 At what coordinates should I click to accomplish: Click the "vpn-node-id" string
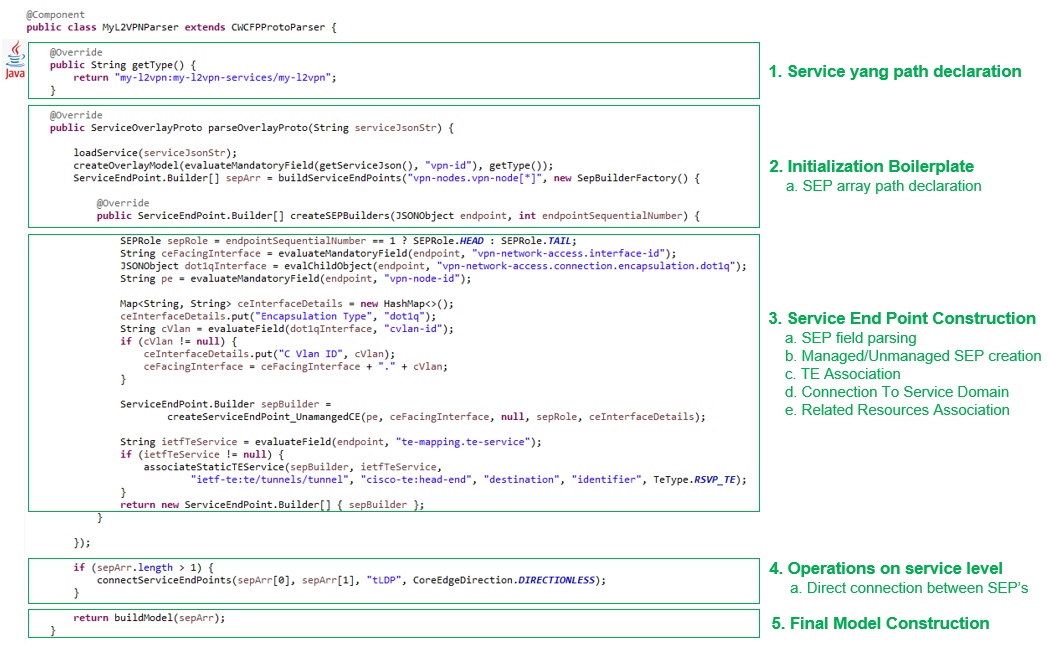421,279
